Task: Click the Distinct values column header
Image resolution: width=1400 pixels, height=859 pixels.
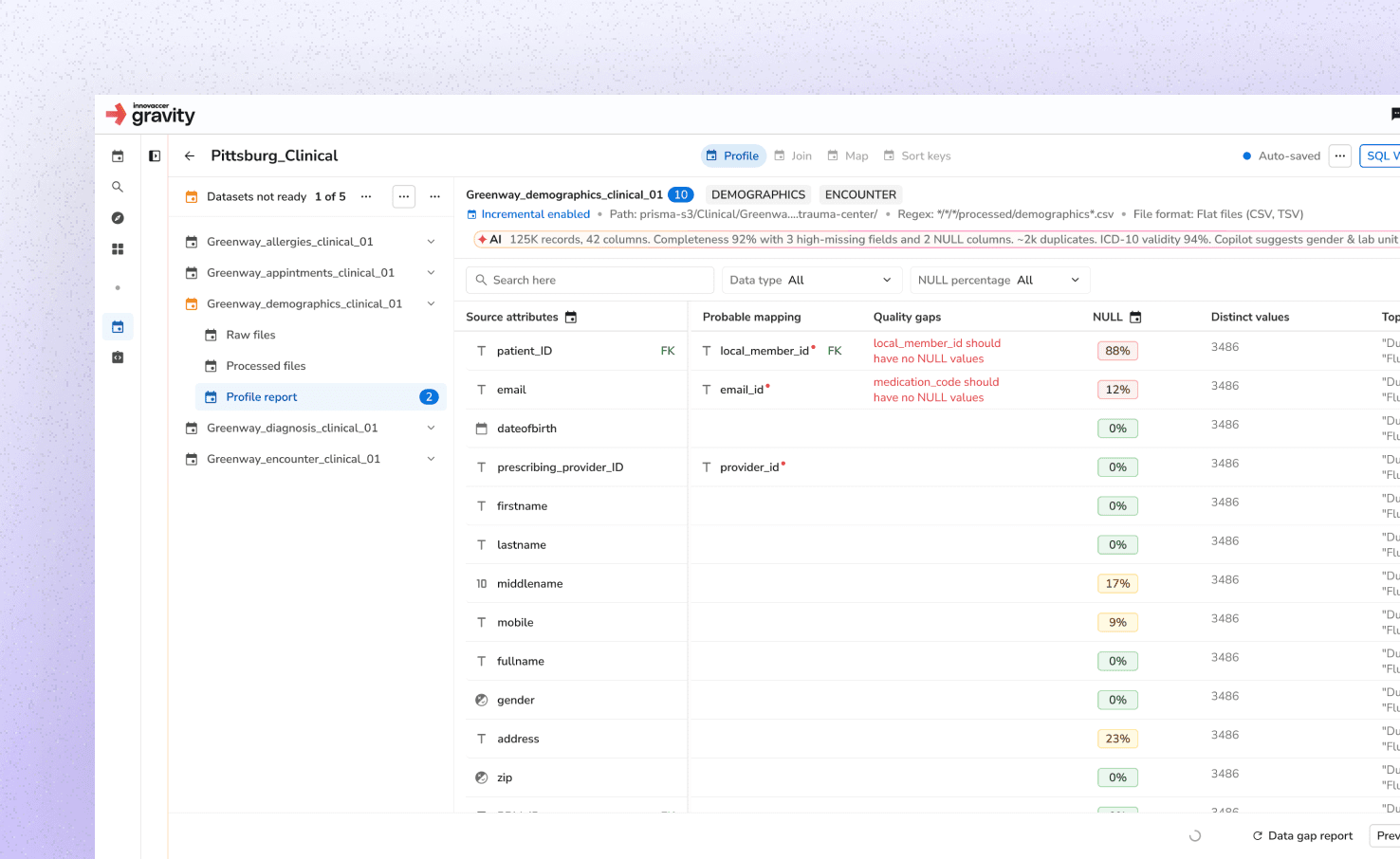Action: coord(1249,318)
